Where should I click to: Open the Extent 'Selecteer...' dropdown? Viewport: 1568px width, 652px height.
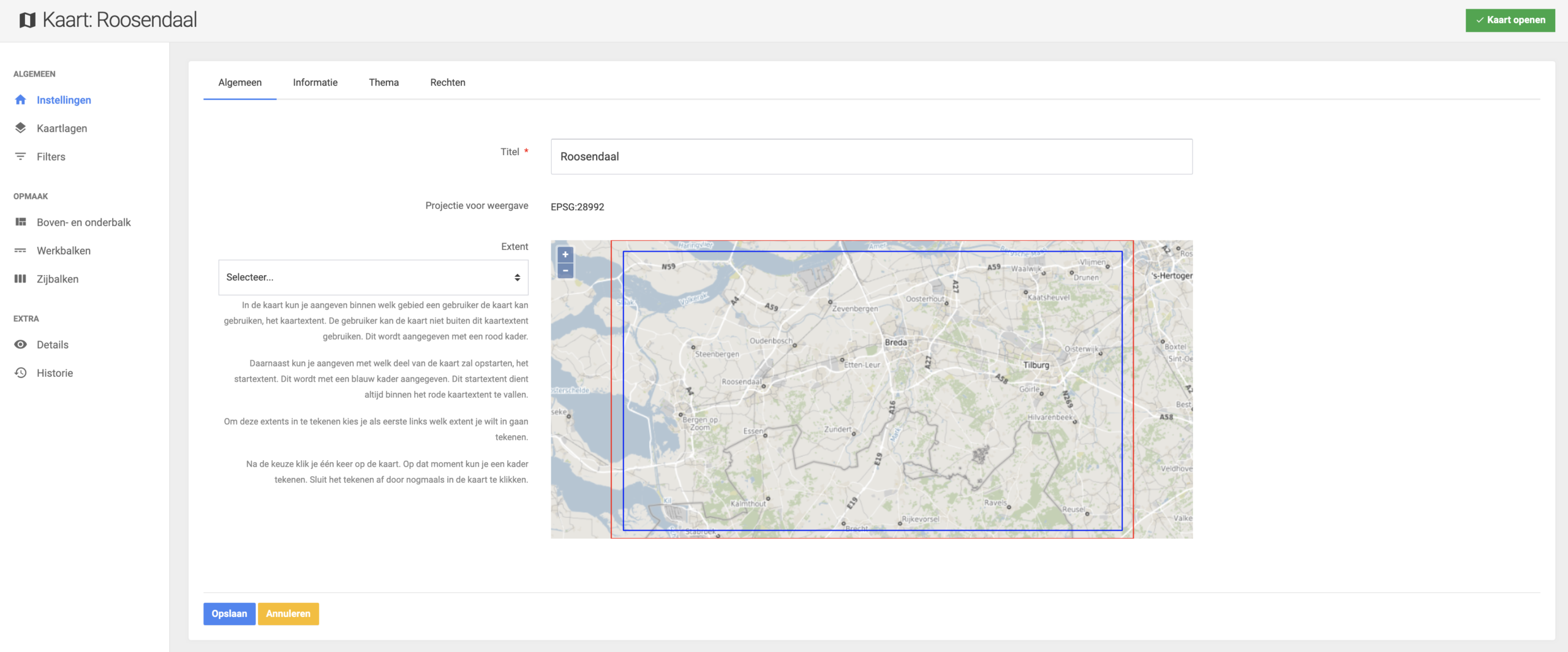[x=373, y=278]
